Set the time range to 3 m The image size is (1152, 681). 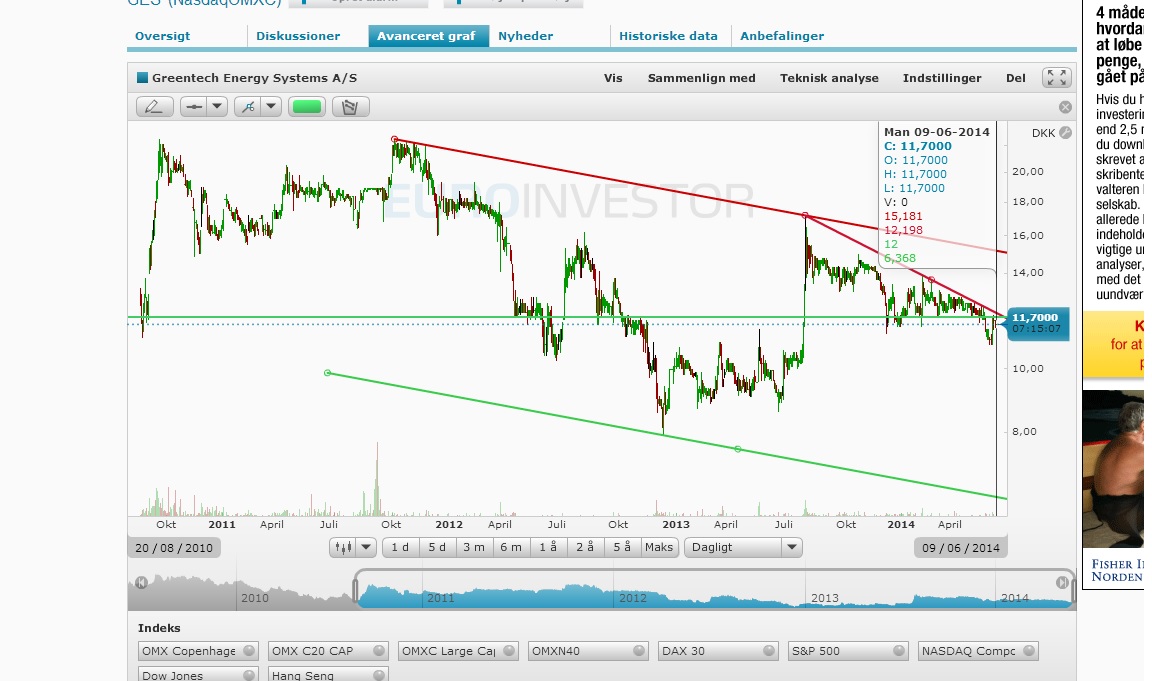point(474,547)
